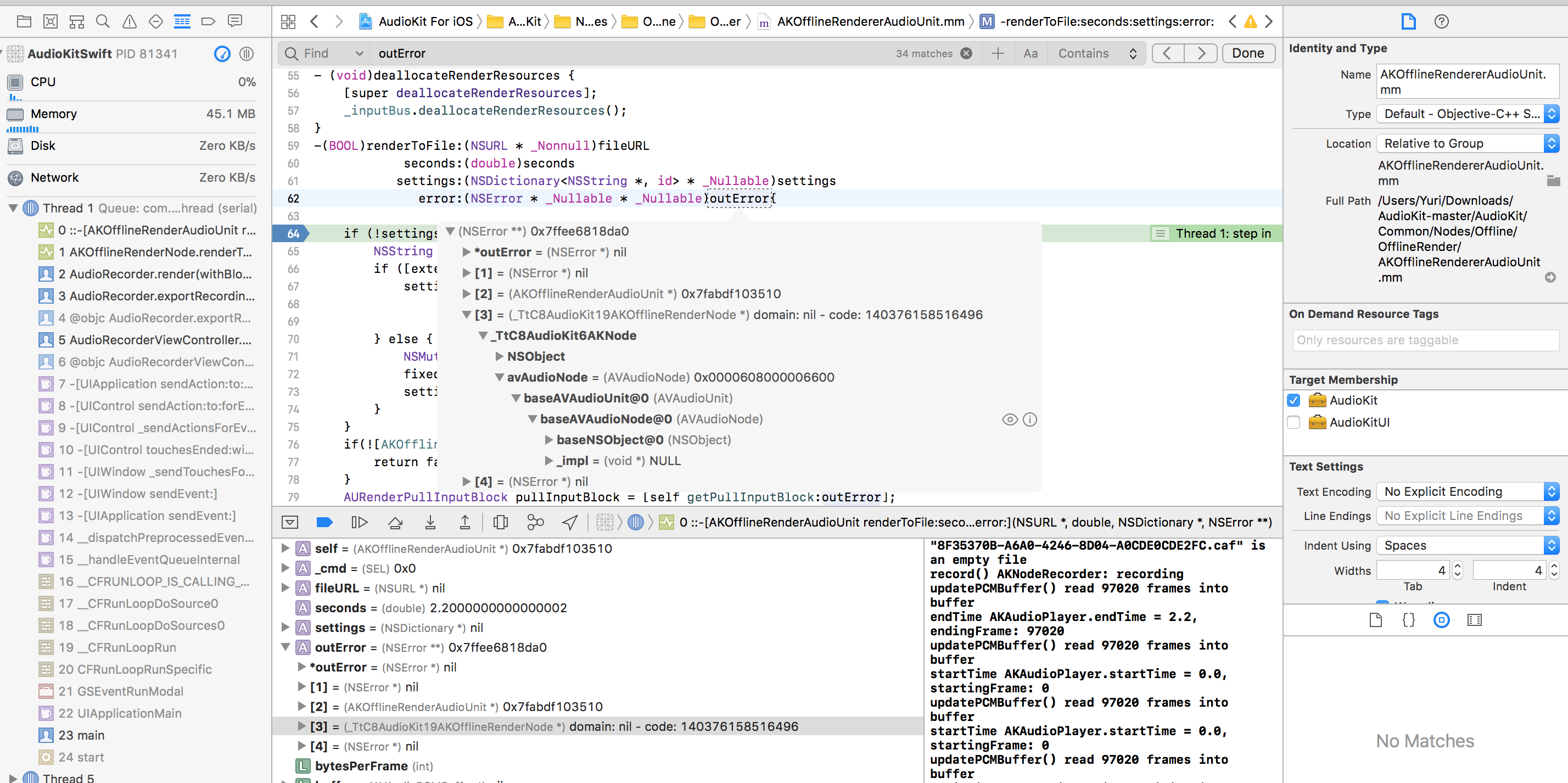The width and height of the screenshot is (1568, 783).
Task: Open the file Type dropdown
Action: coord(1468,114)
